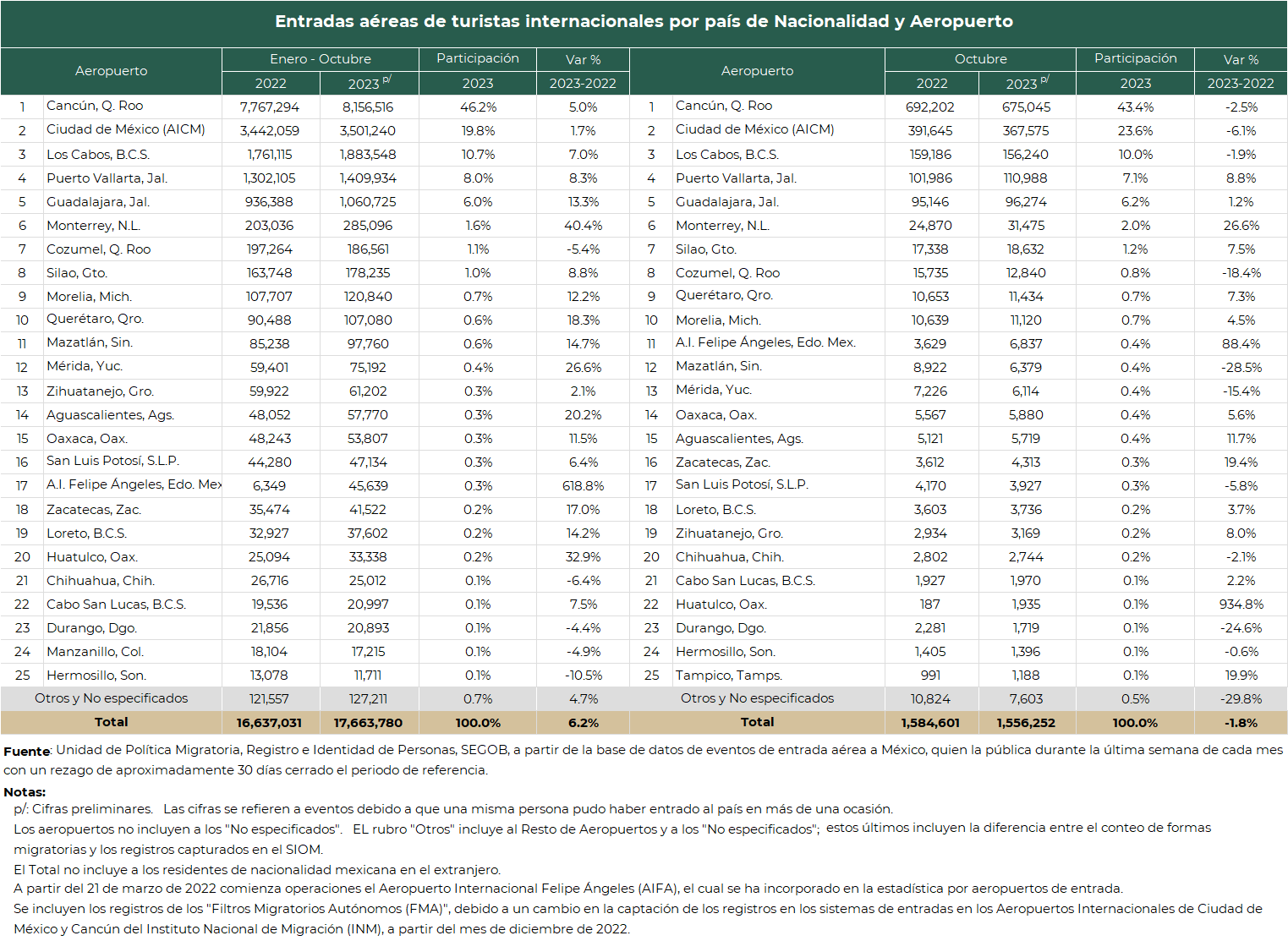Select Monterrey, N.L. 40.4% variation cell
1288x941 pixels.
tap(584, 226)
